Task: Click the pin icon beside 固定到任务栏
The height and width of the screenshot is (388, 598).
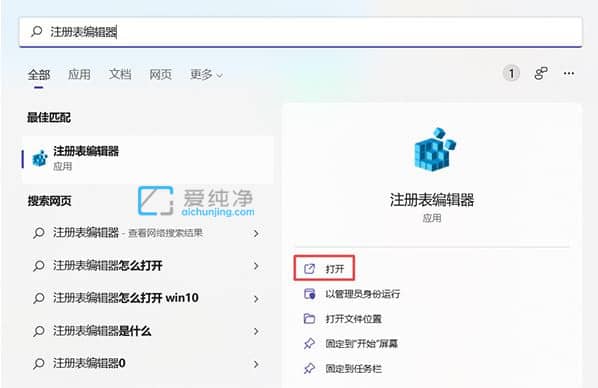Action: [x=309, y=369]
